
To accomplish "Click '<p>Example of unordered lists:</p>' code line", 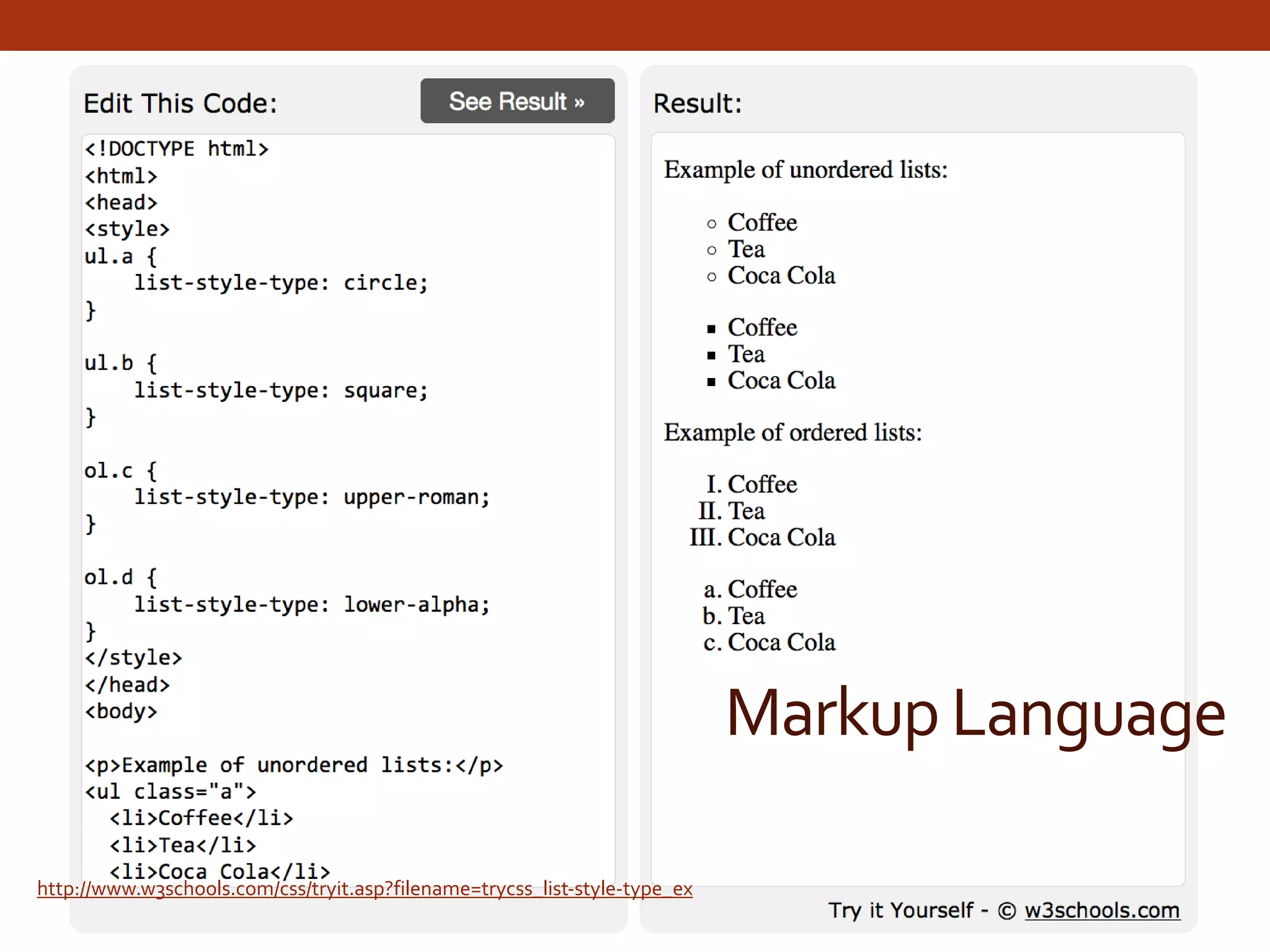I will click(x=294, y=765).
